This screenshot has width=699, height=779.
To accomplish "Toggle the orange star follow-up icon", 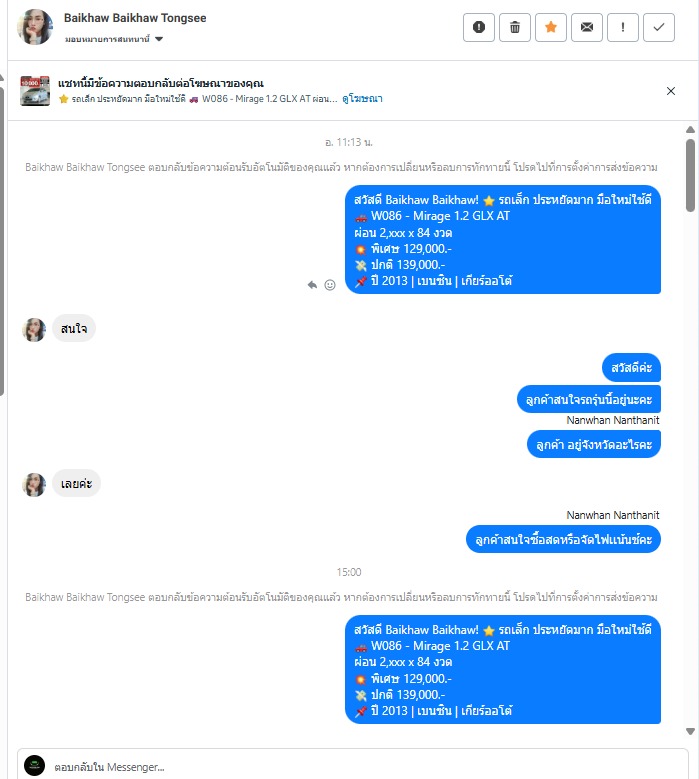I will (x=550, y=27).
